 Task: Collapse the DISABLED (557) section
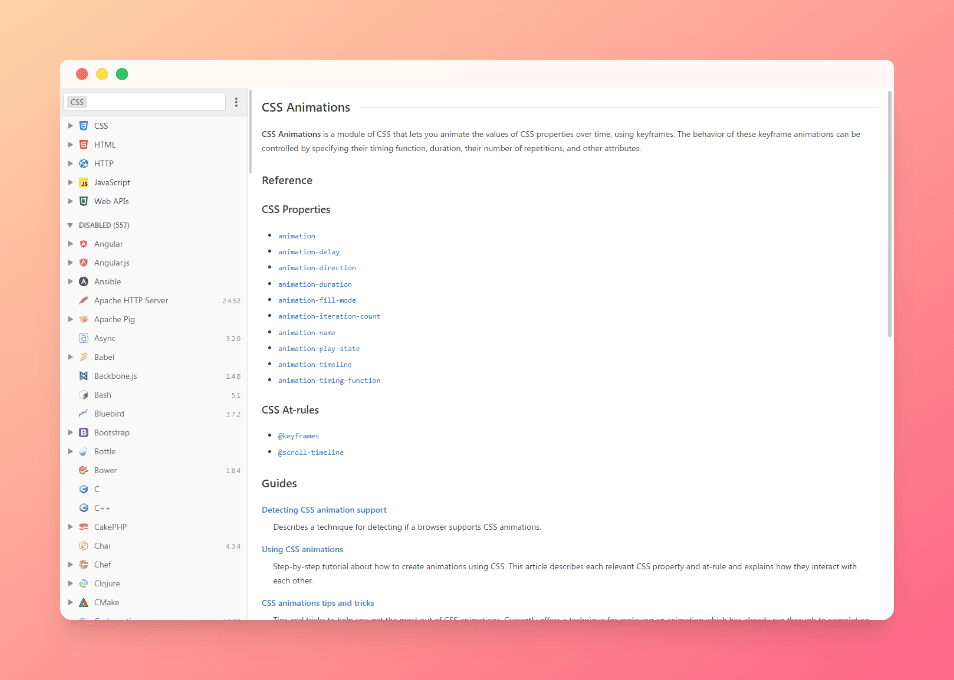tap(70, 225)
